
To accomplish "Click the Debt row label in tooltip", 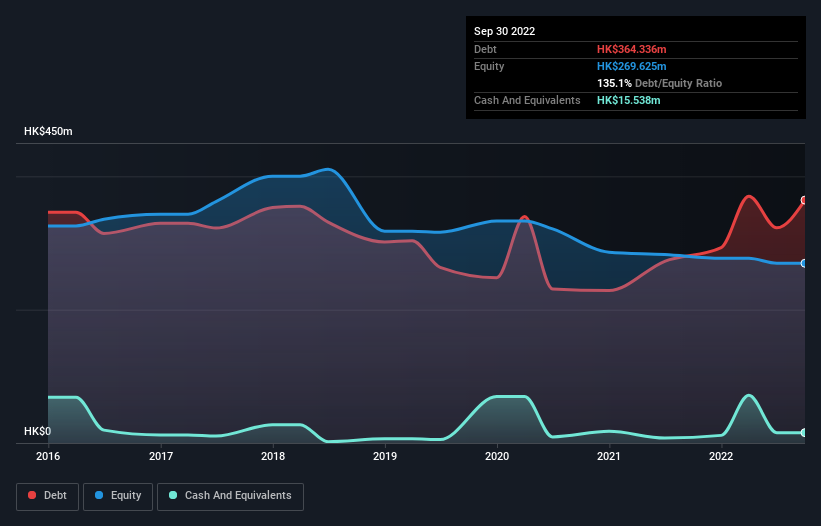I will 485,49.
